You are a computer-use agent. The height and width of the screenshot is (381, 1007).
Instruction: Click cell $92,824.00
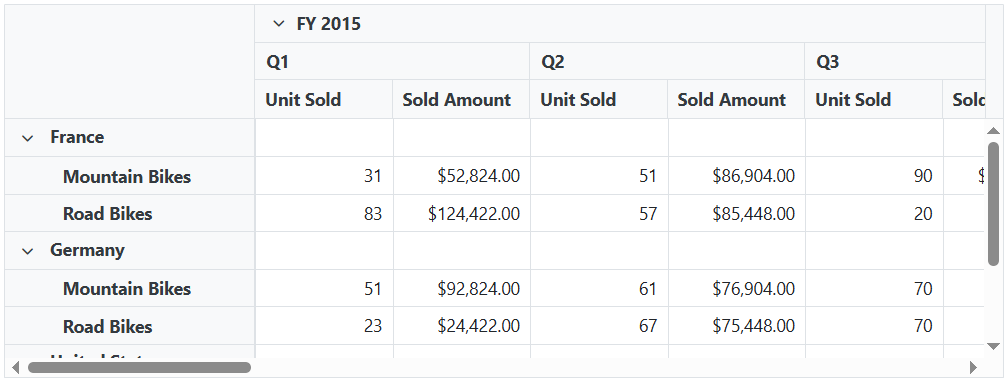(461, 288)
